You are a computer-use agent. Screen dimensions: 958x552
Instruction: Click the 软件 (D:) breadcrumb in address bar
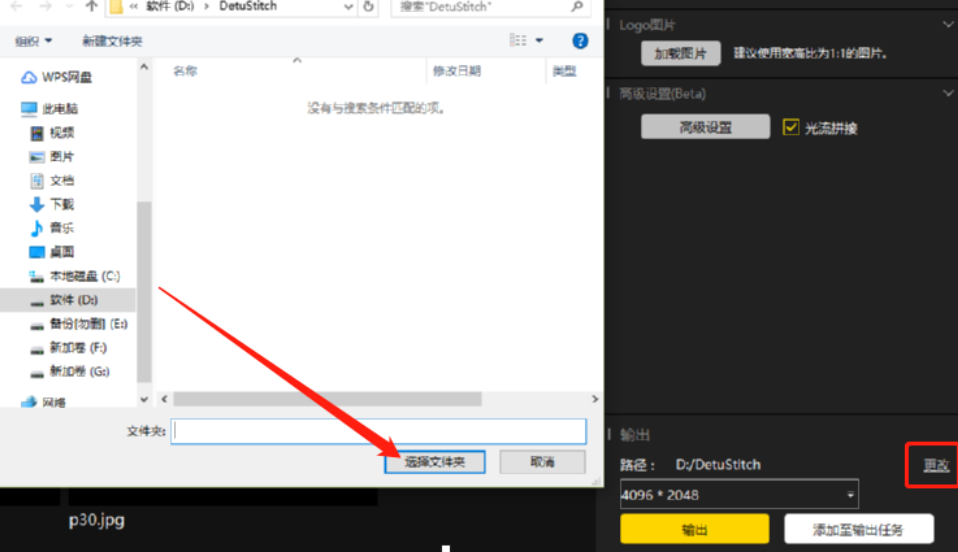tap(170, 6)
